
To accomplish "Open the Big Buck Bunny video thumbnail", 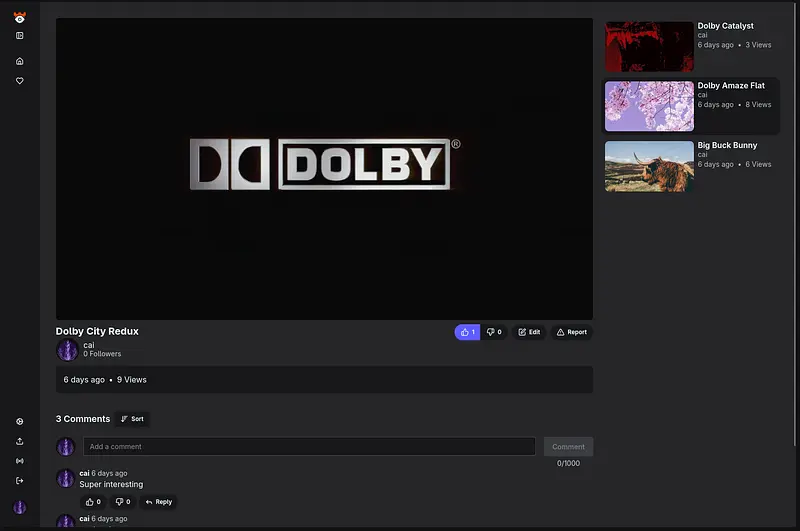I will click(x=649, y=166).
